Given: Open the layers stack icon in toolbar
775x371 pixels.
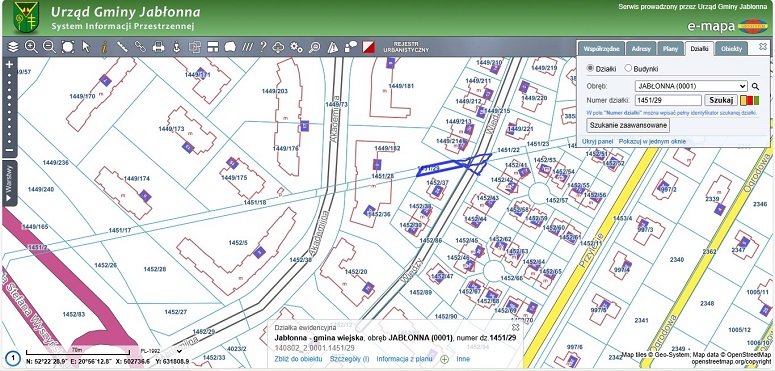Looking at the screenshot, I should [x=13, y=47].
